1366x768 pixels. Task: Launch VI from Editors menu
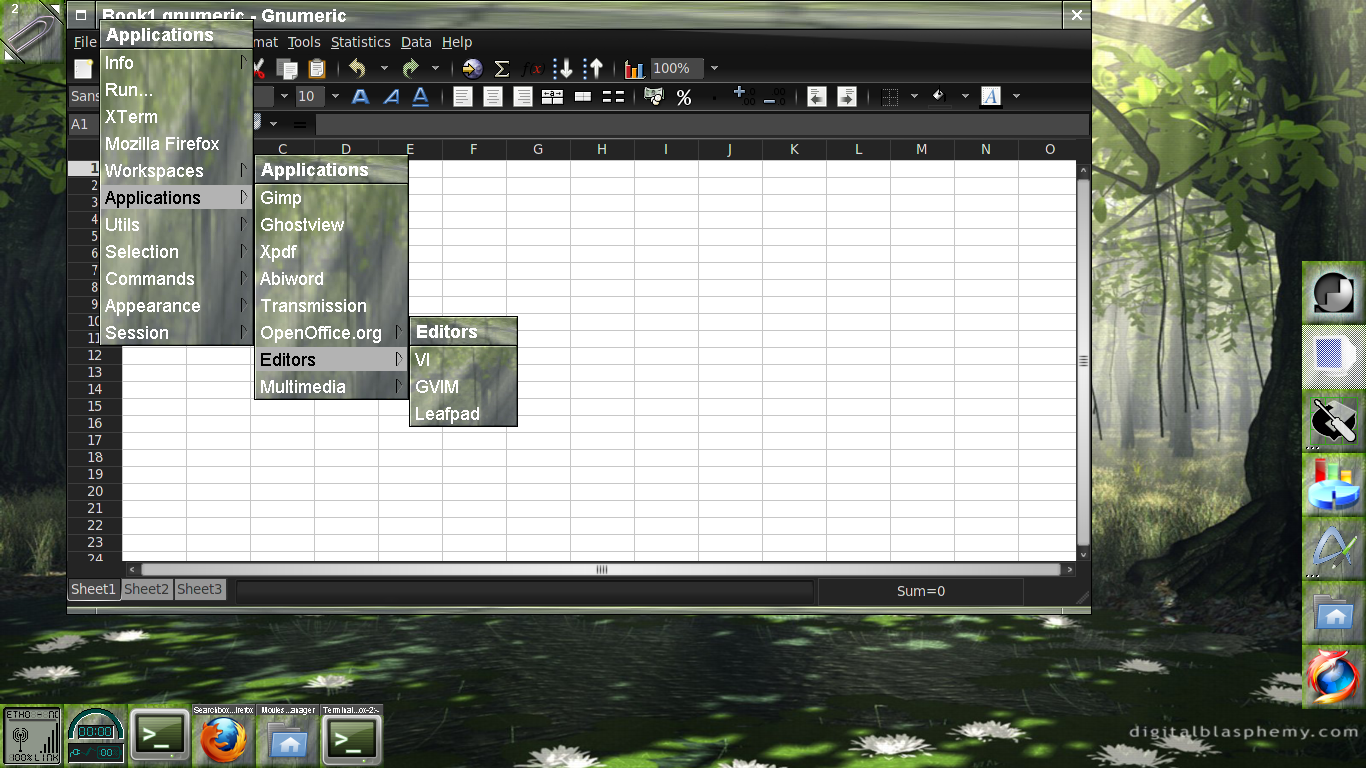coord(463,360)
